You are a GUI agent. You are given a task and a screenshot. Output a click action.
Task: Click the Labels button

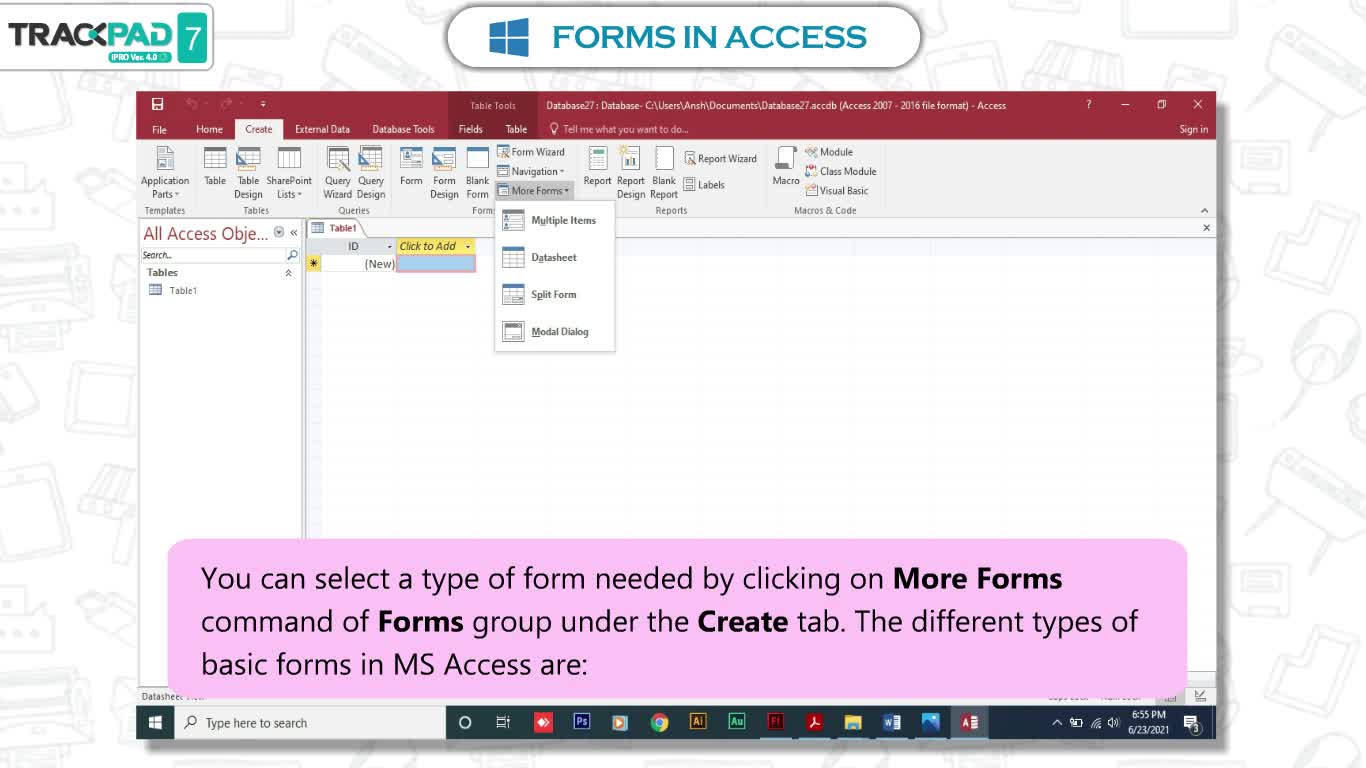click(x=704, y=184)
